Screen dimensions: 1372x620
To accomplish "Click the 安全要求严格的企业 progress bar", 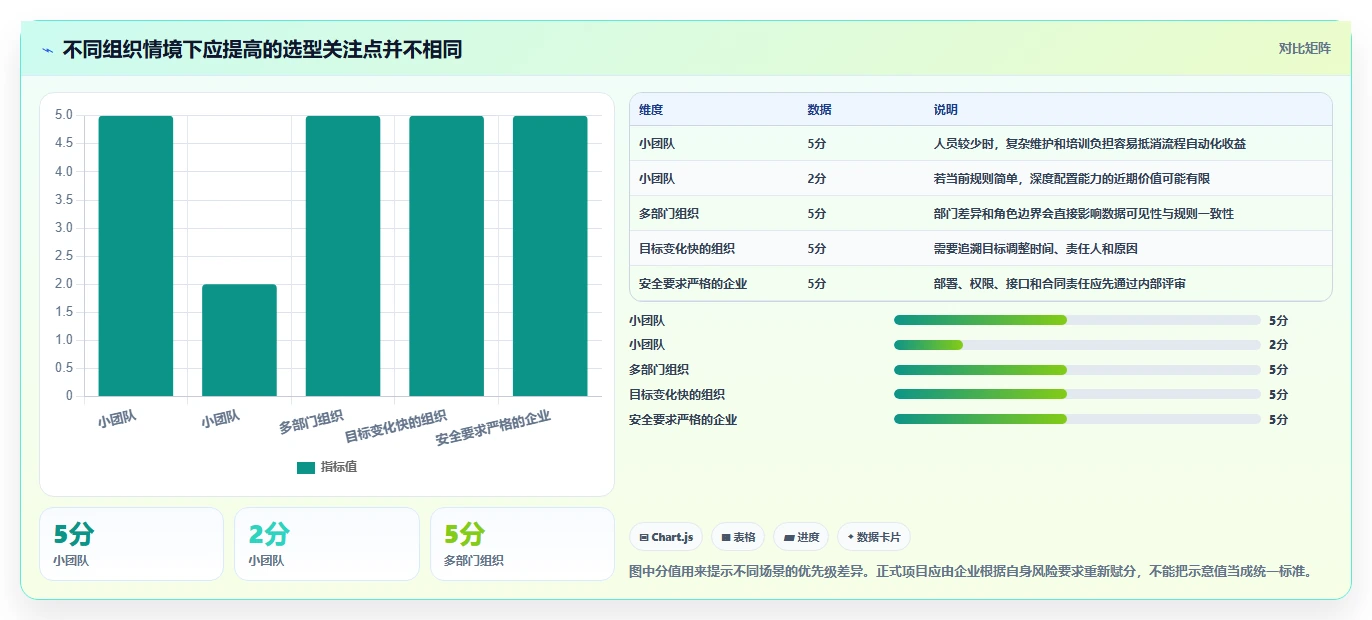I will 1077,420.
